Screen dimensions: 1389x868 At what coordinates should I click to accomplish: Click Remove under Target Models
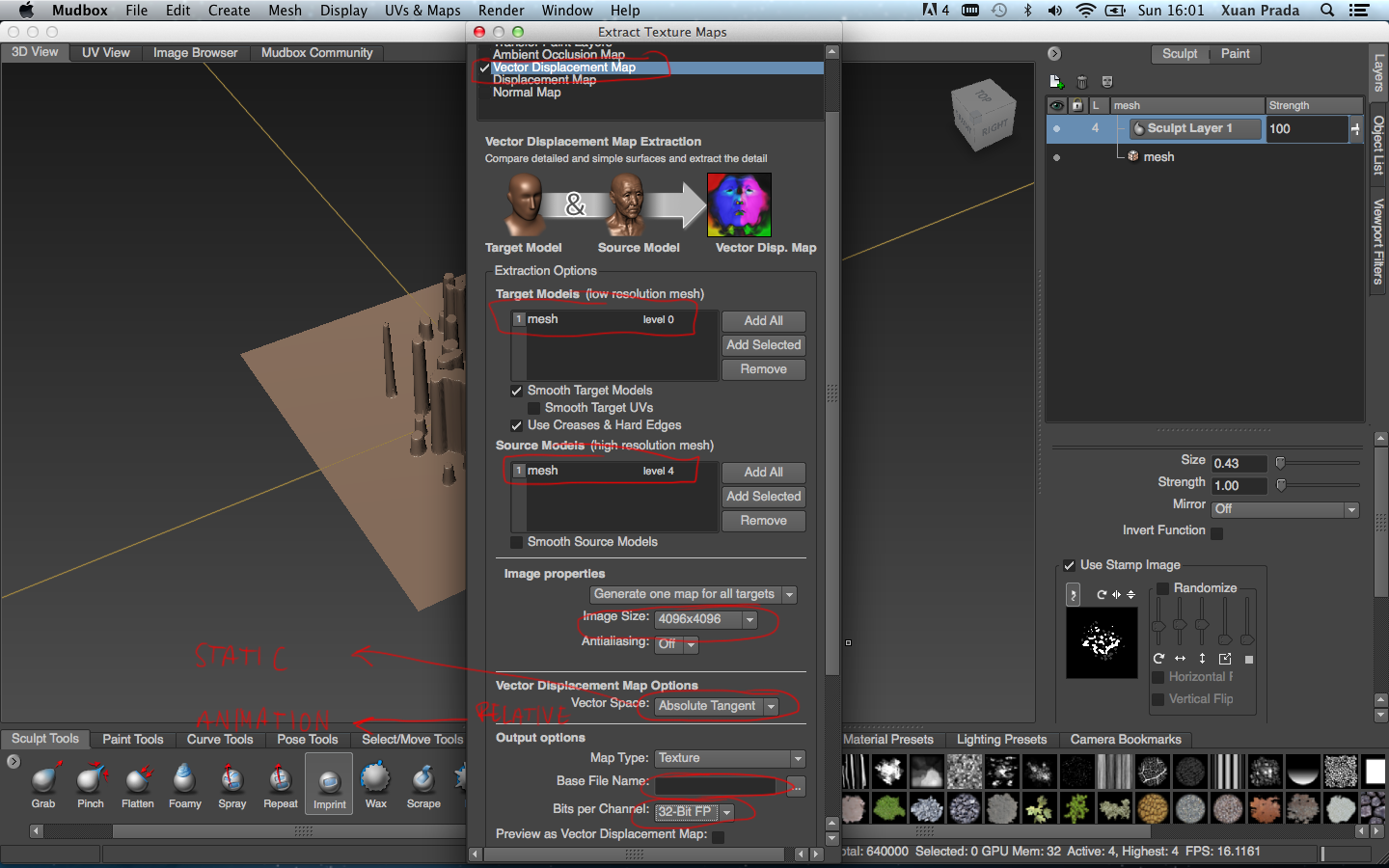click(x=764, y=369)
